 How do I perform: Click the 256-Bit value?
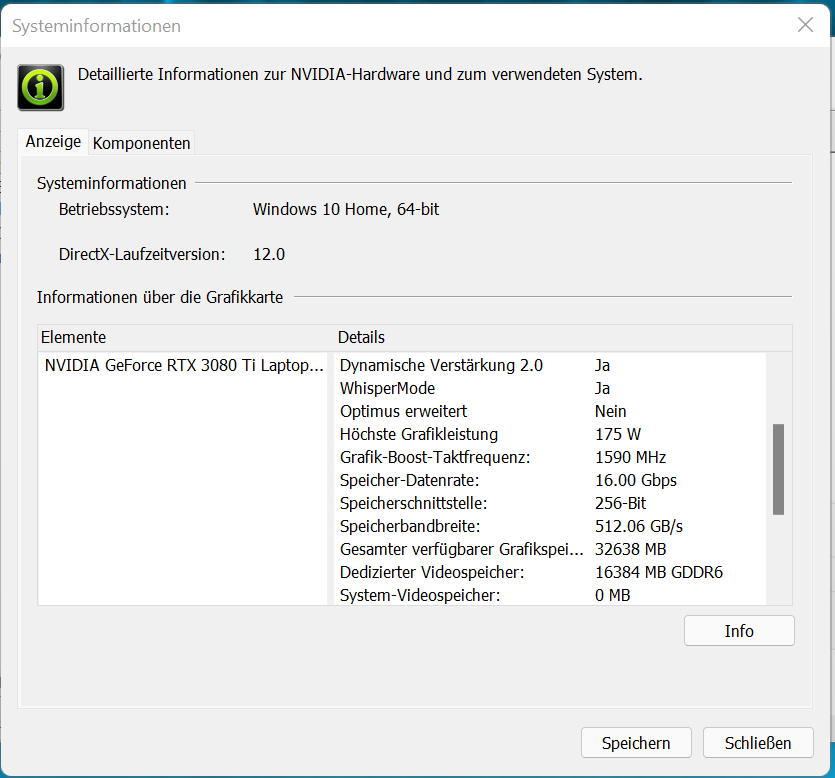[620, 503]
